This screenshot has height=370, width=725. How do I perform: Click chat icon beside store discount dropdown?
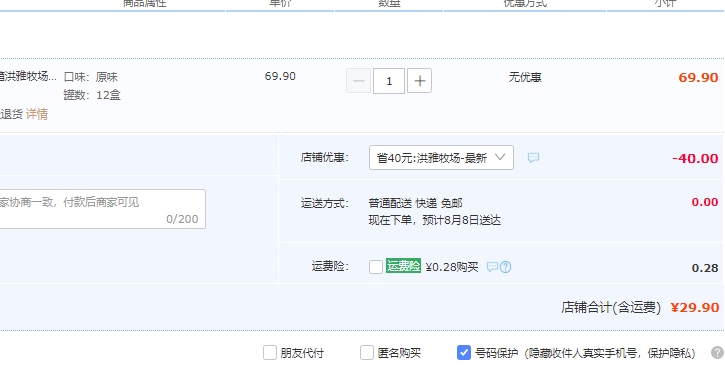tap(533, 158)
